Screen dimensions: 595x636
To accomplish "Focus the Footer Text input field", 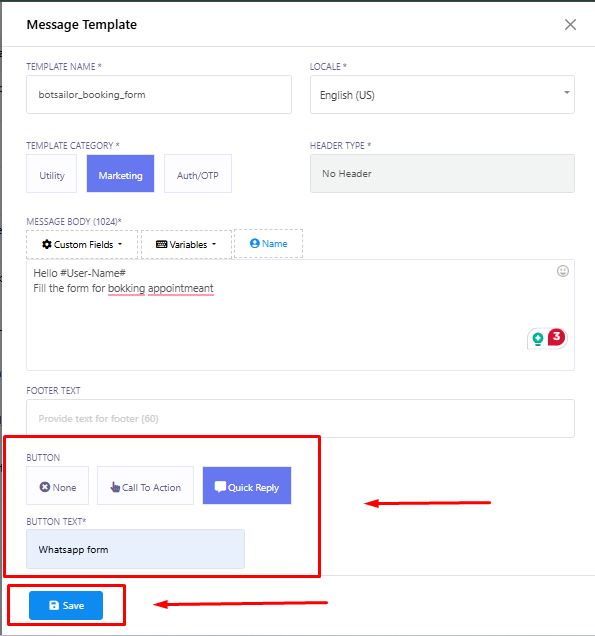I will pos(301,419).
